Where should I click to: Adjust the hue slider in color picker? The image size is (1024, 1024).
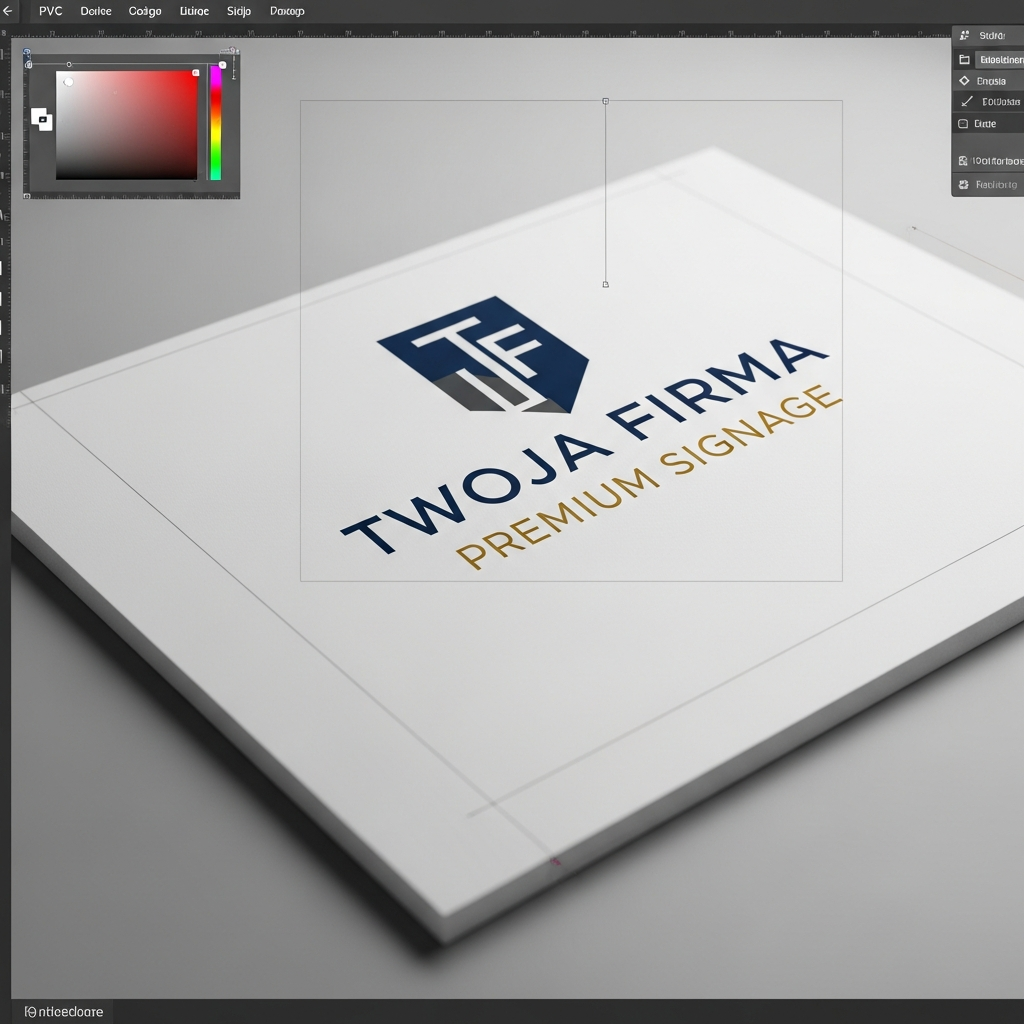click(214, 120)
